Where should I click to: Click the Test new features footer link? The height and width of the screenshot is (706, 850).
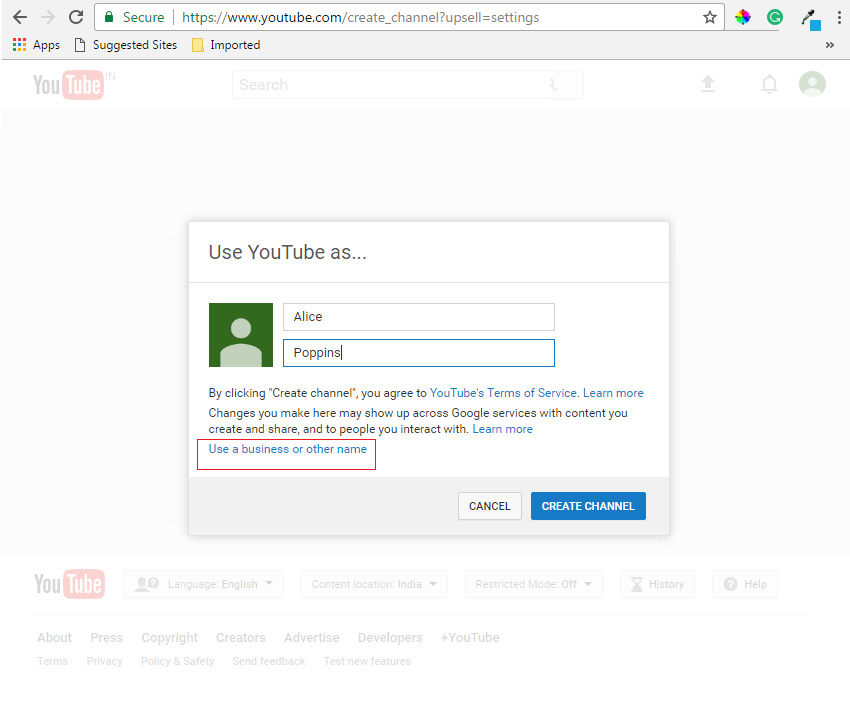pos(367,661)
